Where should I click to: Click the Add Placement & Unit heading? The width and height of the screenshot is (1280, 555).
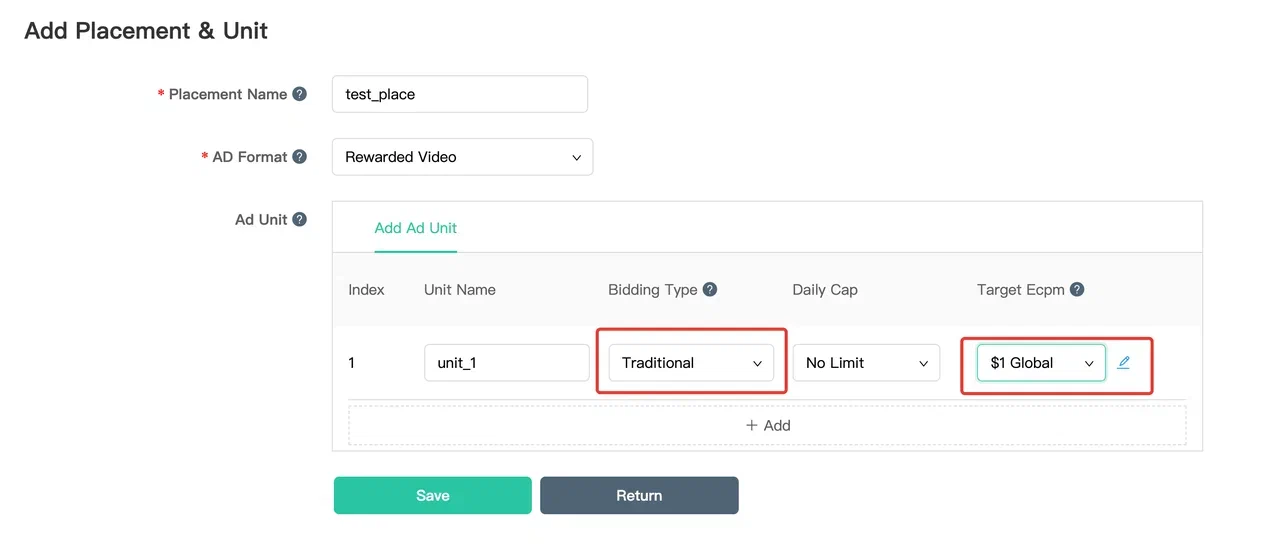[146, 31]
